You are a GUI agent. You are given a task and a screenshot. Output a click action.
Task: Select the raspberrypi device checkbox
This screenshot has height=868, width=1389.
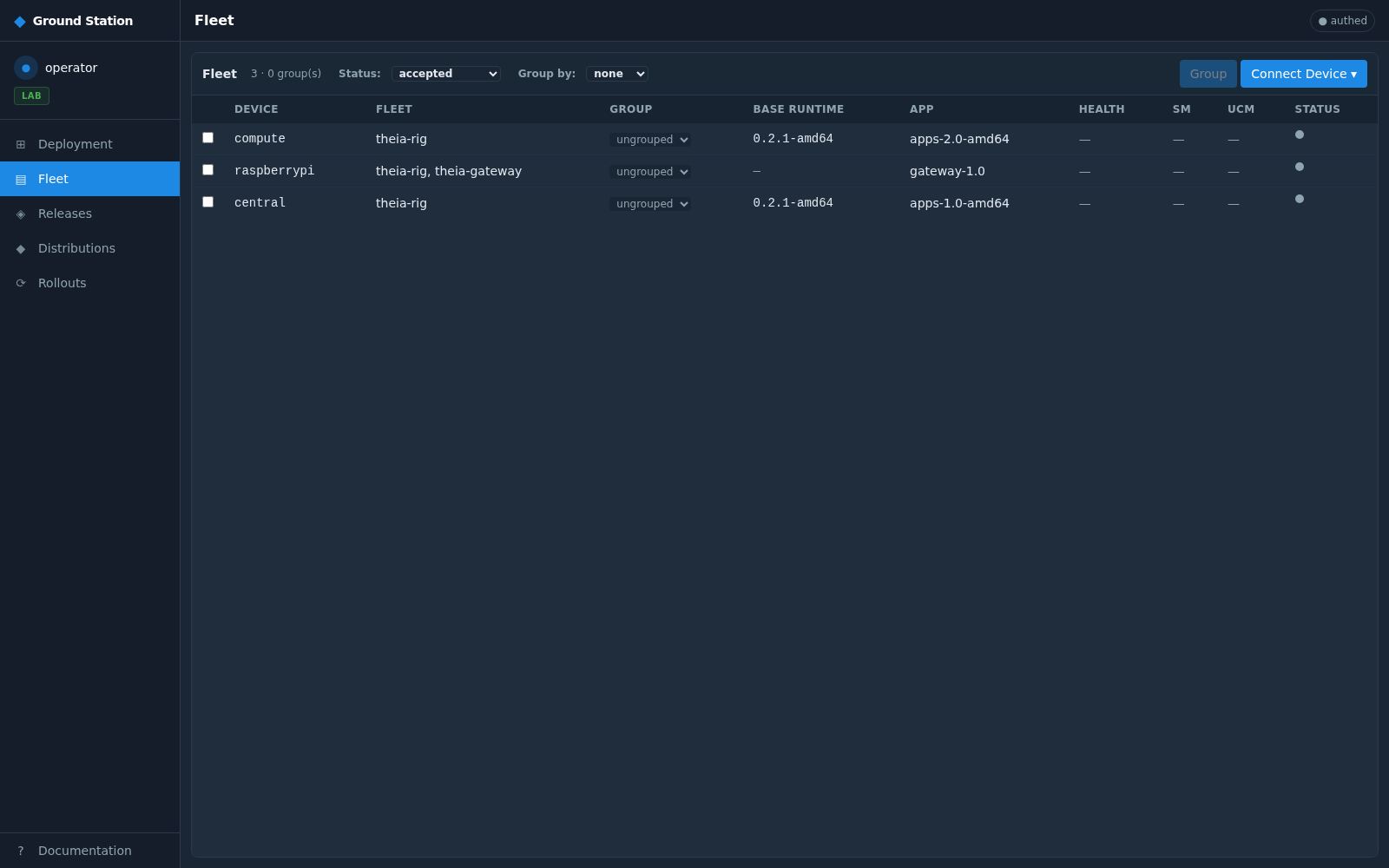point(207,169)
